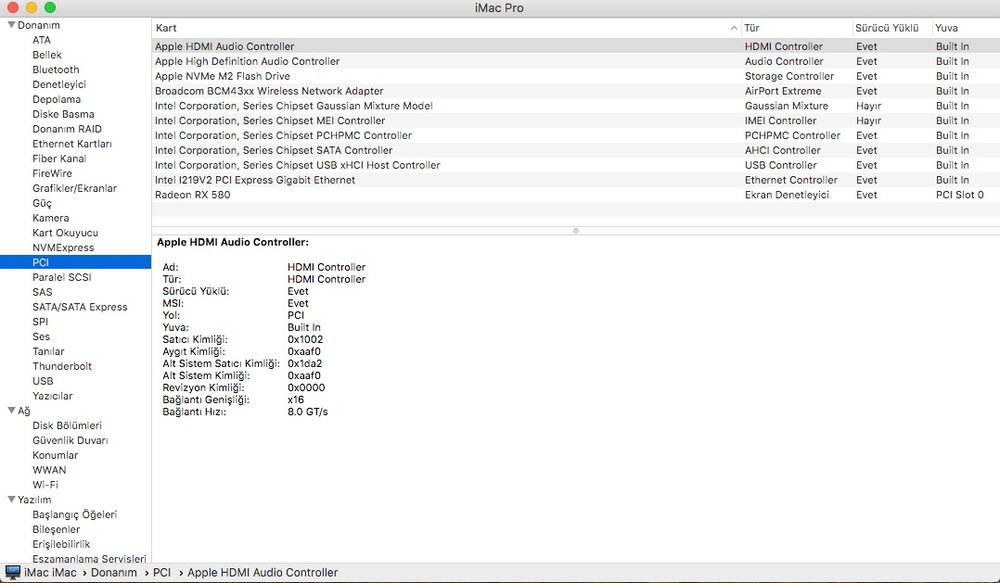Open Thunderbolt in the sidebar
1000x583 pixels.
coord(61,366)
